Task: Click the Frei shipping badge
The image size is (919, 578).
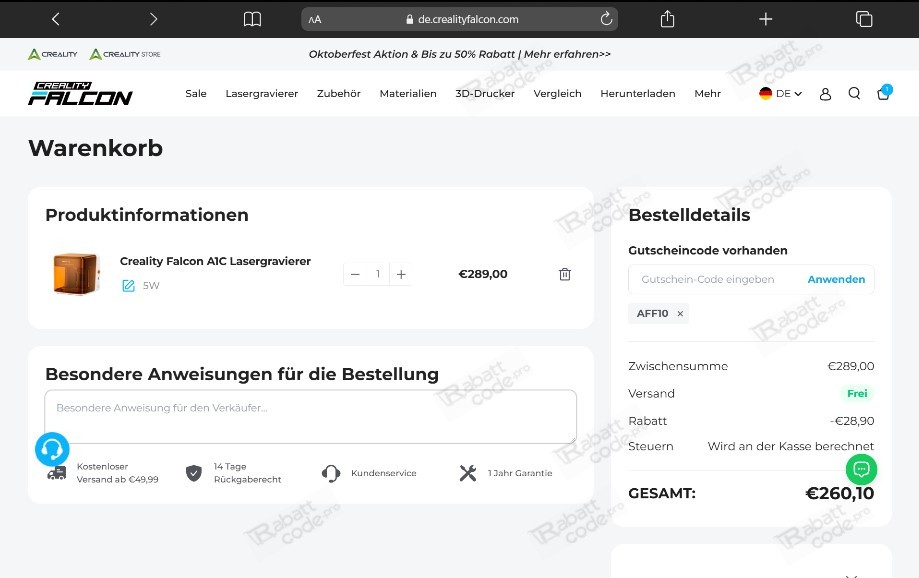Action: pos(857,394)
